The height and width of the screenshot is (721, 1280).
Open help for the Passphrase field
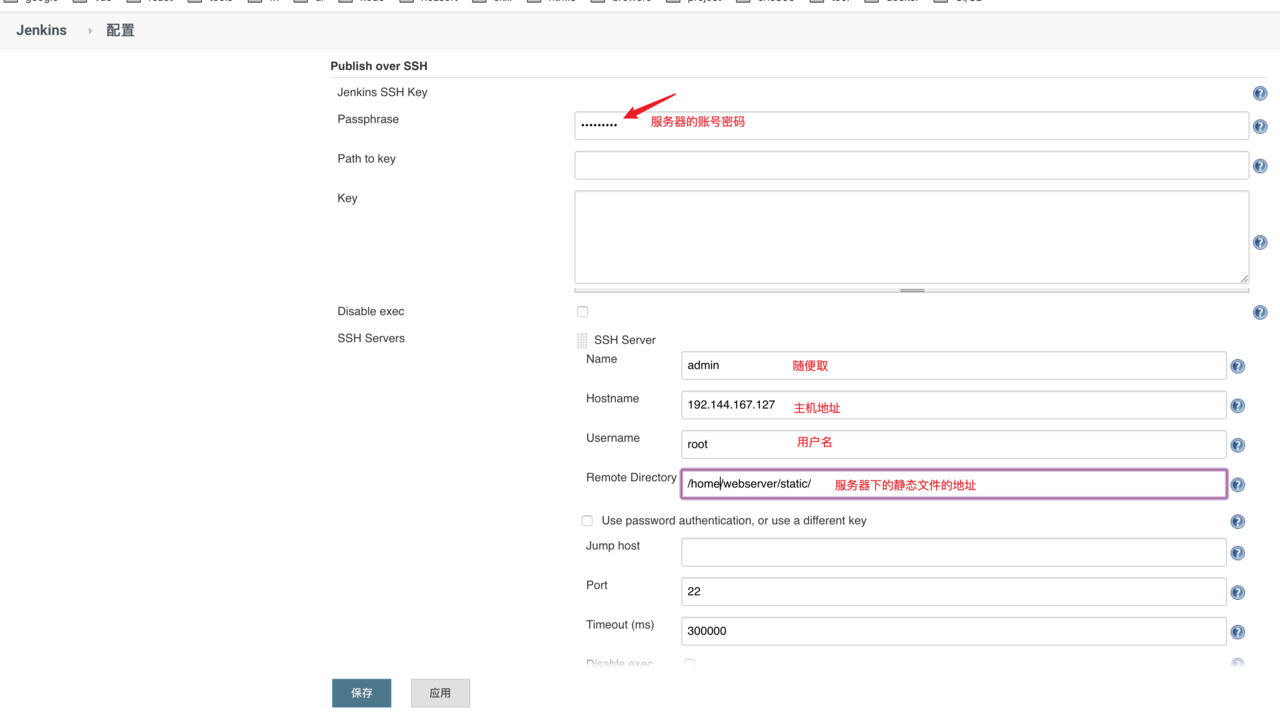point(1259,126)
